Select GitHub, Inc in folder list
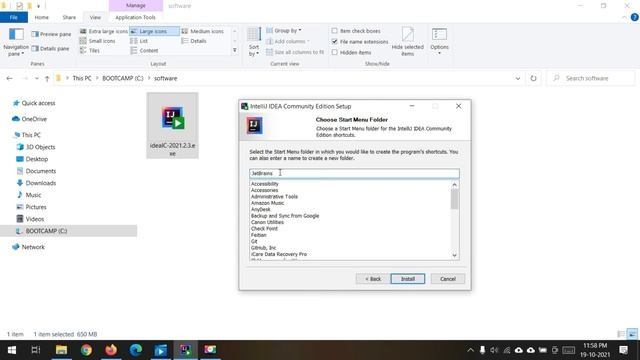Viewport: 640px width, 360px height. point(263,248)
